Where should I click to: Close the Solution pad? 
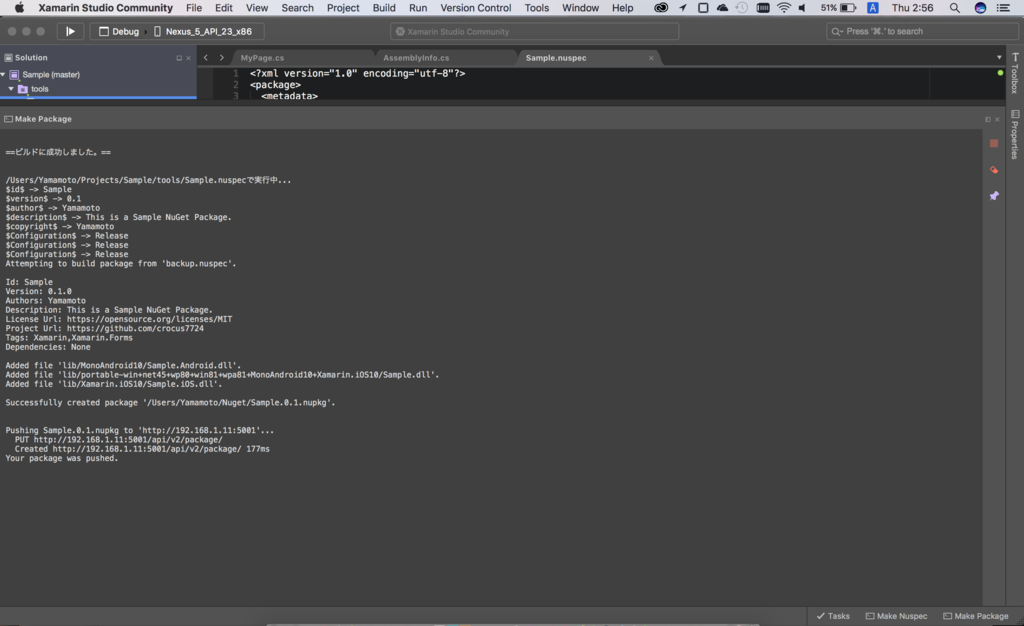click(x=189, y=58)
